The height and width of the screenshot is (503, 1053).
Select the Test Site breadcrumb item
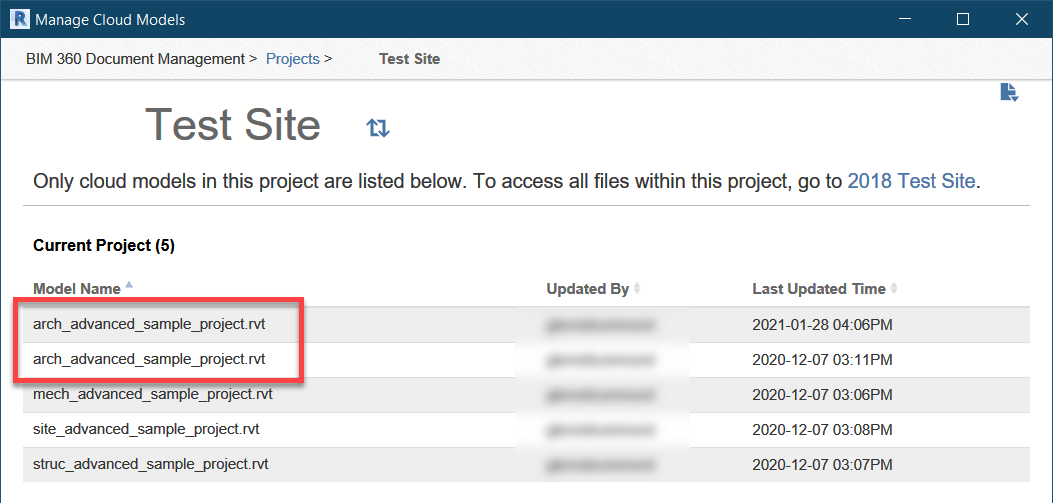[410, 58]
